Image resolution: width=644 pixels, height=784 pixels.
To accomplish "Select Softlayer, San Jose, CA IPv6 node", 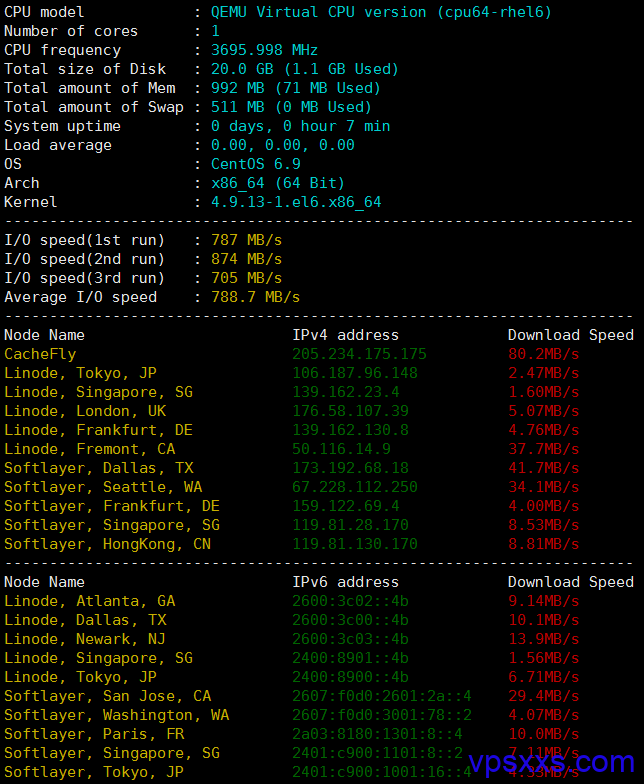I will [108, 696].
